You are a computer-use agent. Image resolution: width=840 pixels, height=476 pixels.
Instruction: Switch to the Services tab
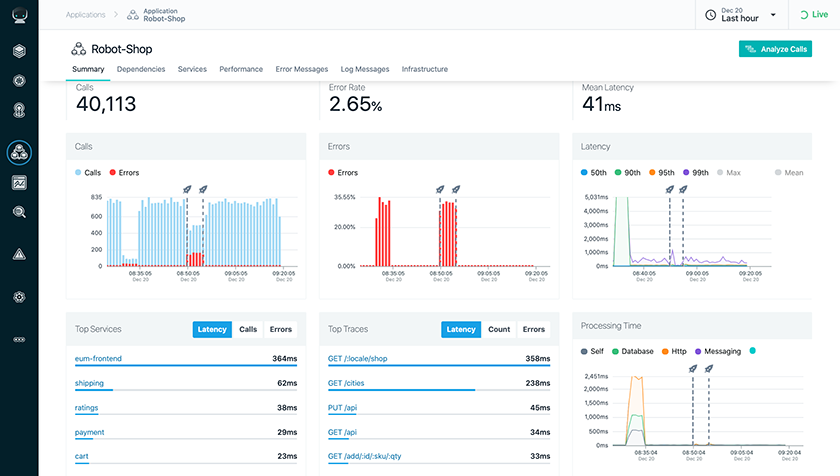tap(192, 69)
